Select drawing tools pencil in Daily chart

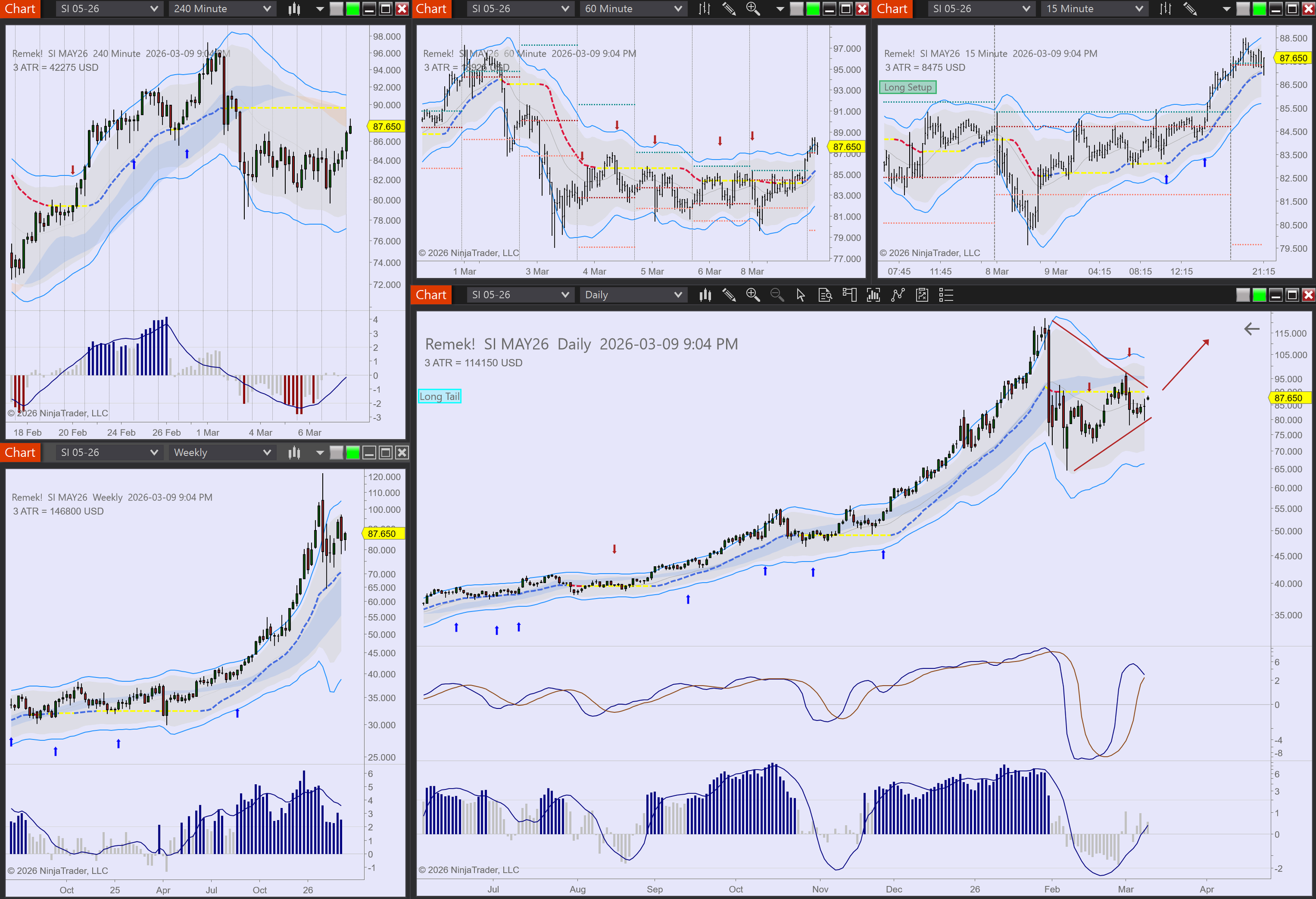pyautogui.click(x=729, y=295)
